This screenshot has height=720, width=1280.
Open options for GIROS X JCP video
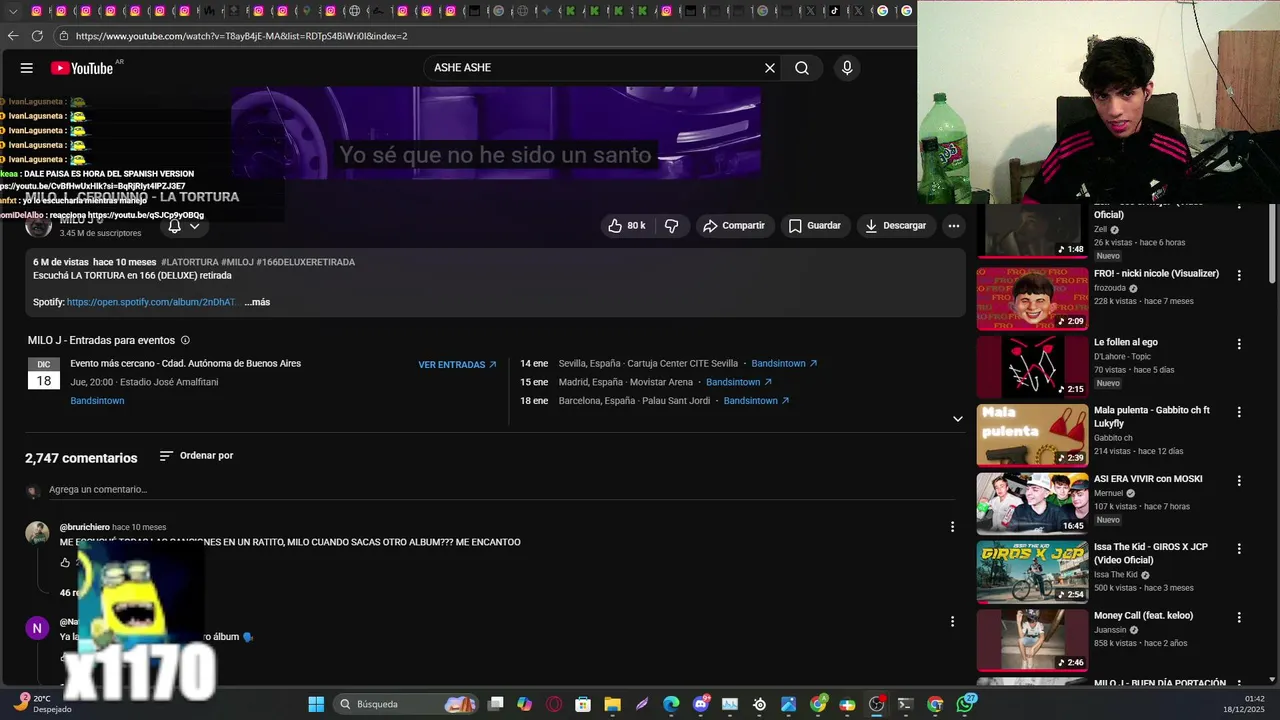(1239, 549)
